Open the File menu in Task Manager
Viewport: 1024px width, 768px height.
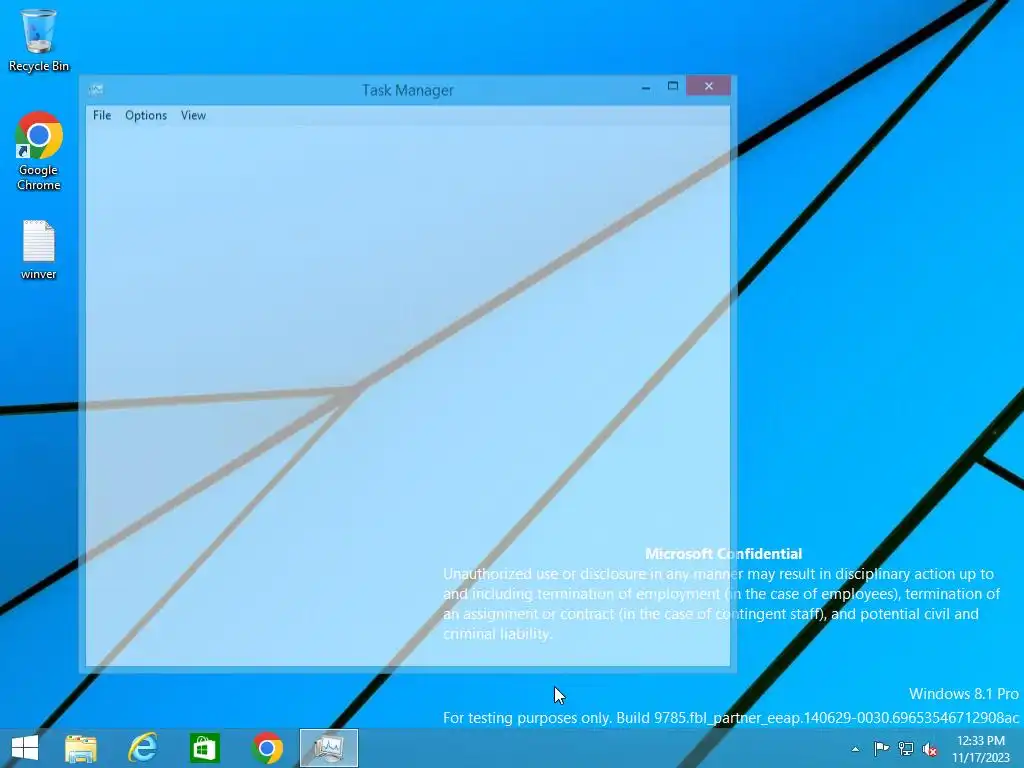tap(102, 116)
